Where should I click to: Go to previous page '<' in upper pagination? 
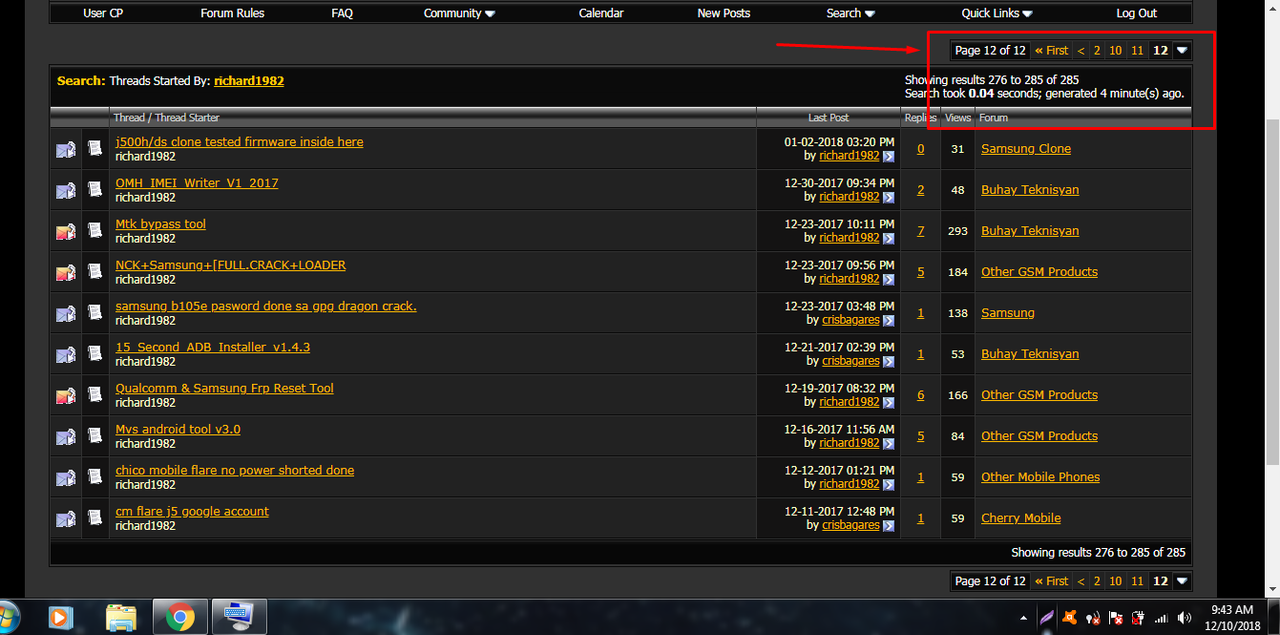coord(1081,50)
